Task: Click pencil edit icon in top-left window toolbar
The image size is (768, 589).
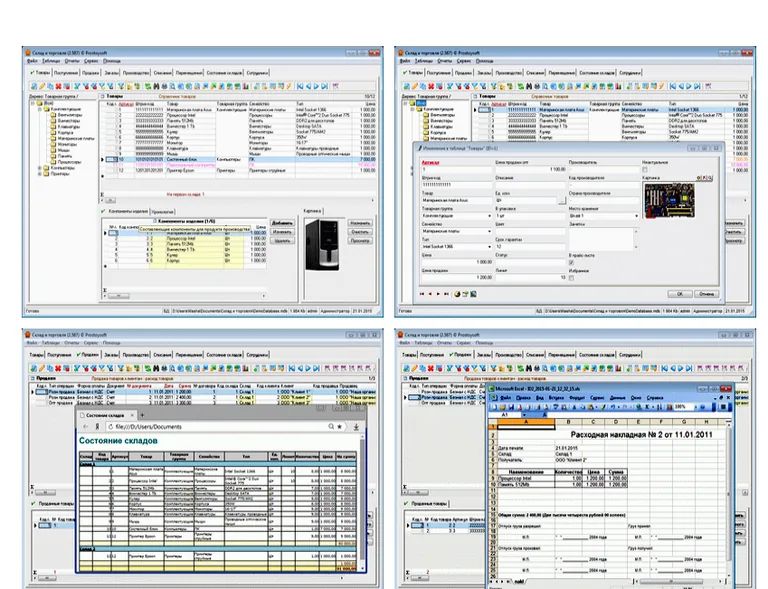Action: (x=43, y=87)
